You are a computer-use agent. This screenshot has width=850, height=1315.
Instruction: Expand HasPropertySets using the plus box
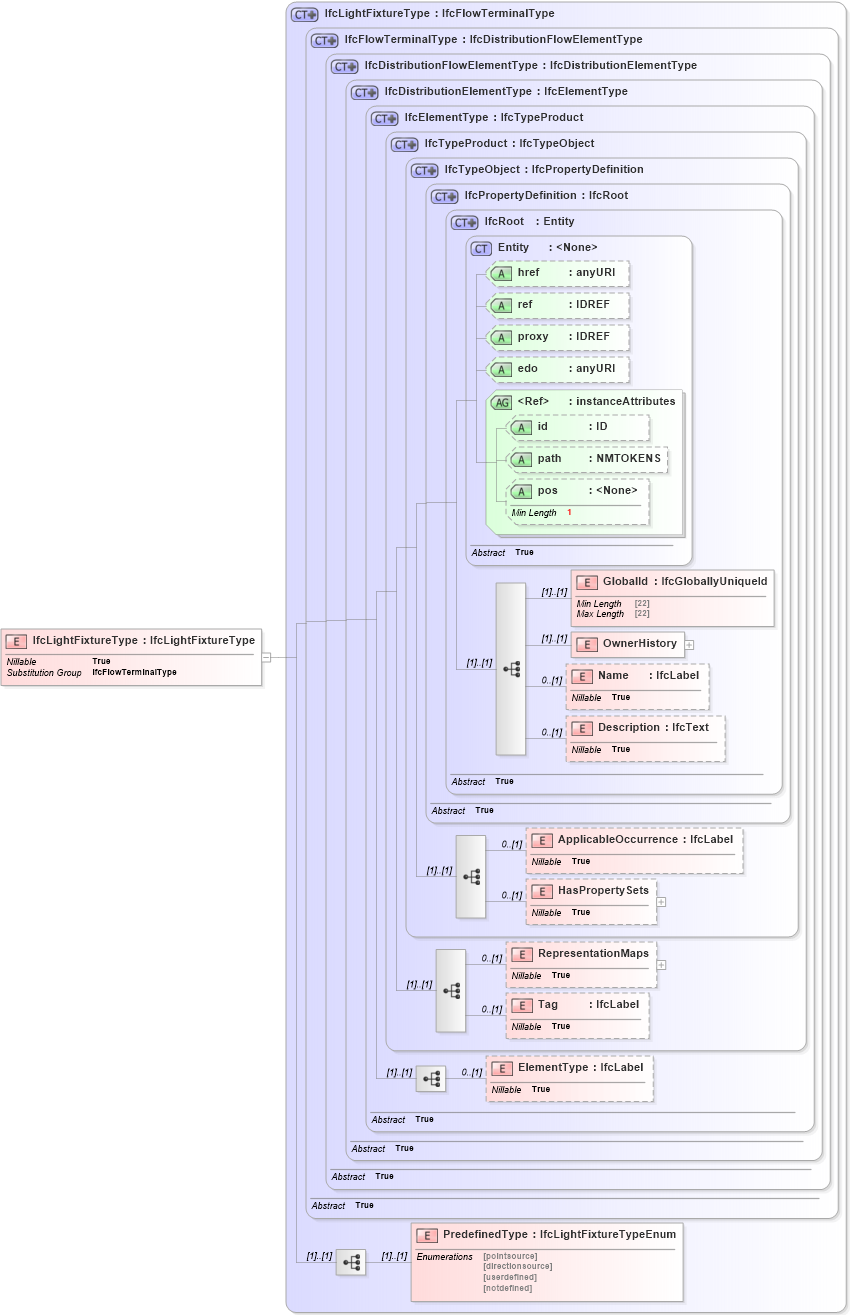click(x=661, y=903)
